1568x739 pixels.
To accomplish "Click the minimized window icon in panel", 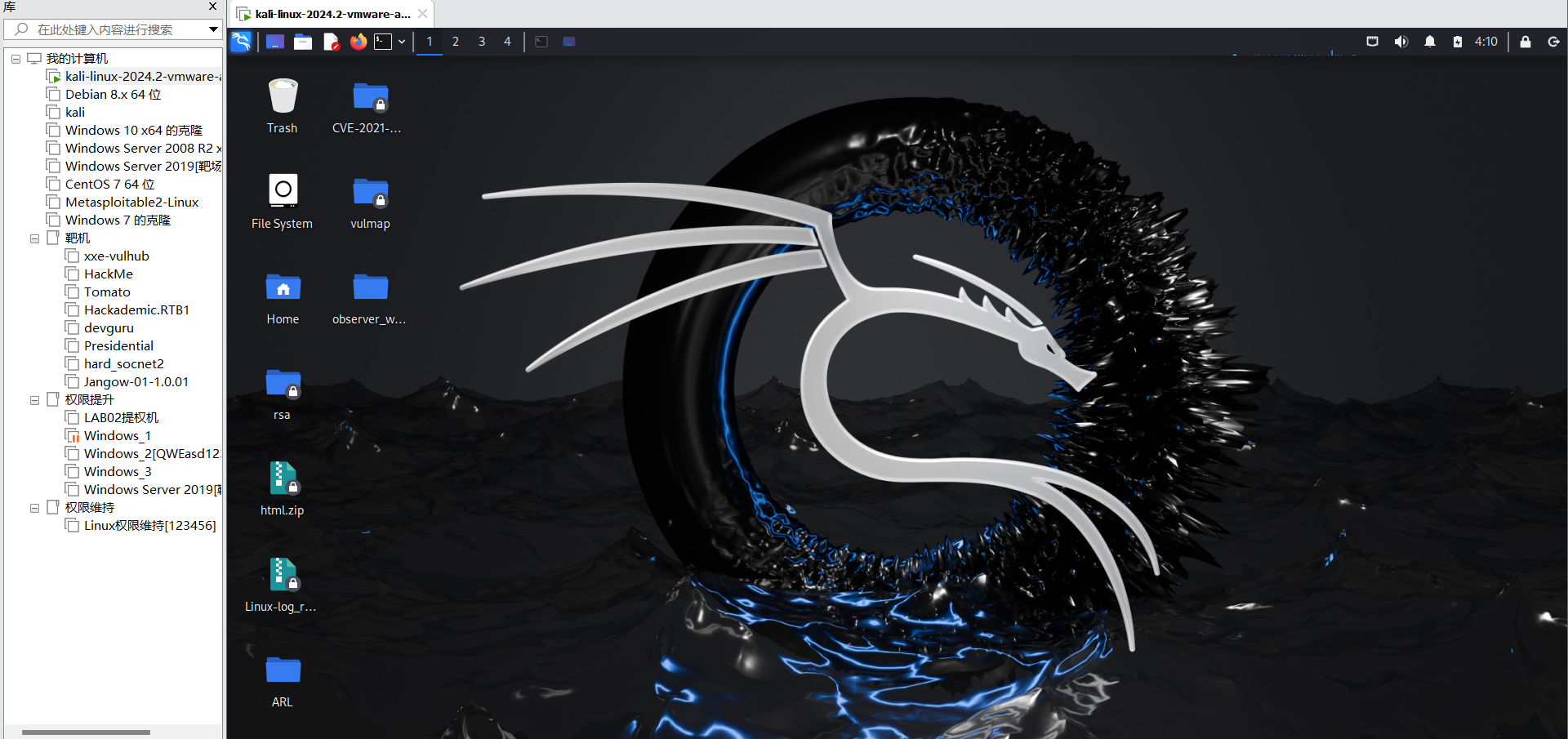I will point(541,42).
